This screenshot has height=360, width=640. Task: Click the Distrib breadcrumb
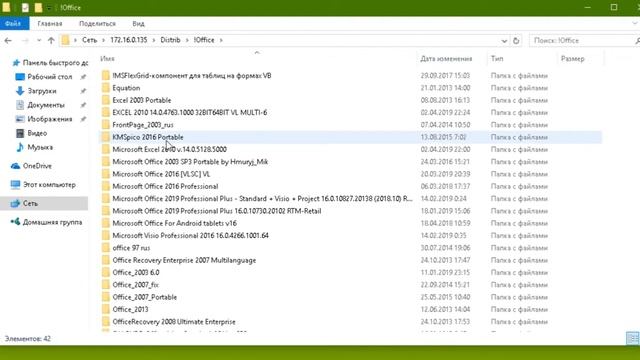point(170,40)
